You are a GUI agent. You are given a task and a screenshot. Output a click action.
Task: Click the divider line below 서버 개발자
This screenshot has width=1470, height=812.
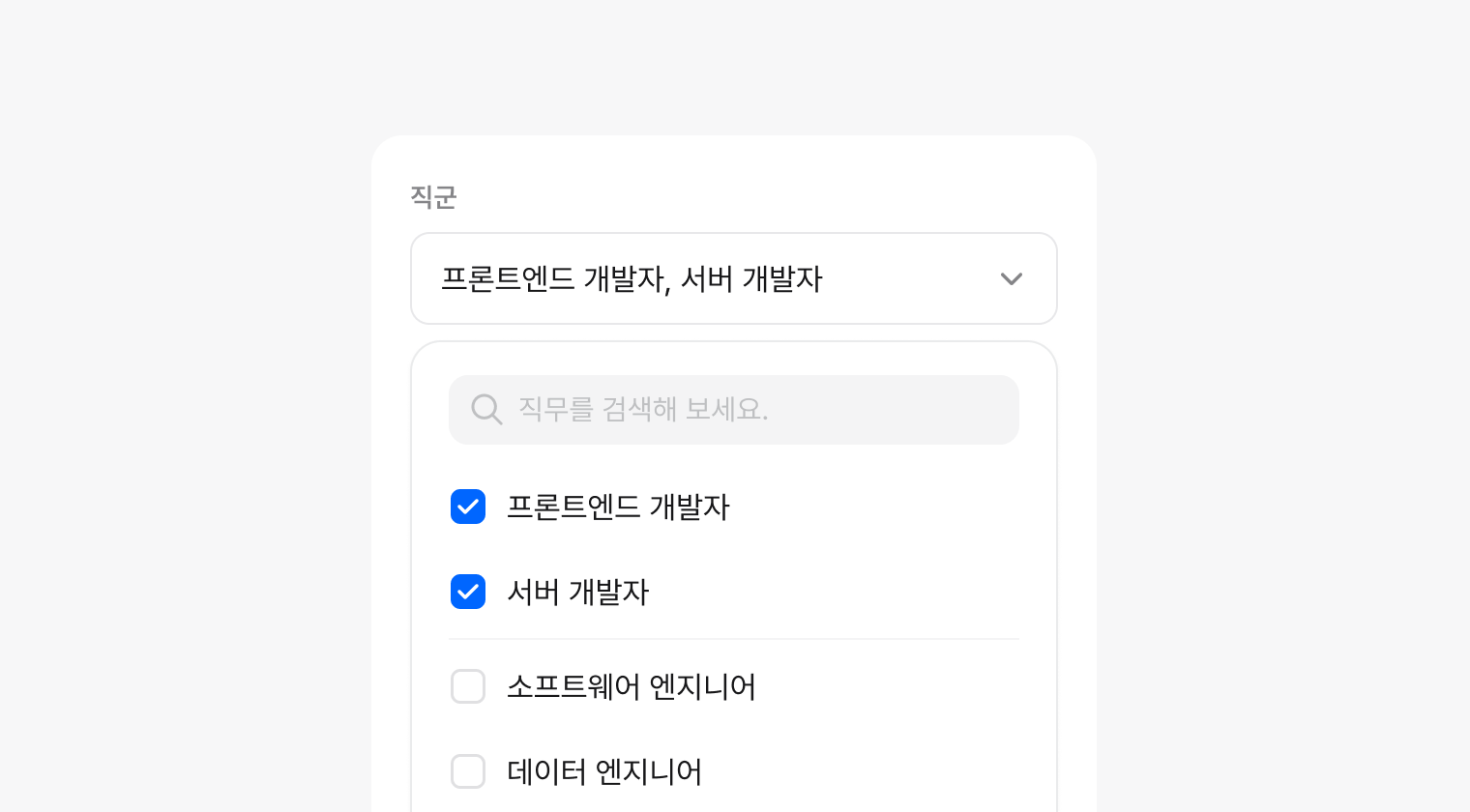pos(733,639)
